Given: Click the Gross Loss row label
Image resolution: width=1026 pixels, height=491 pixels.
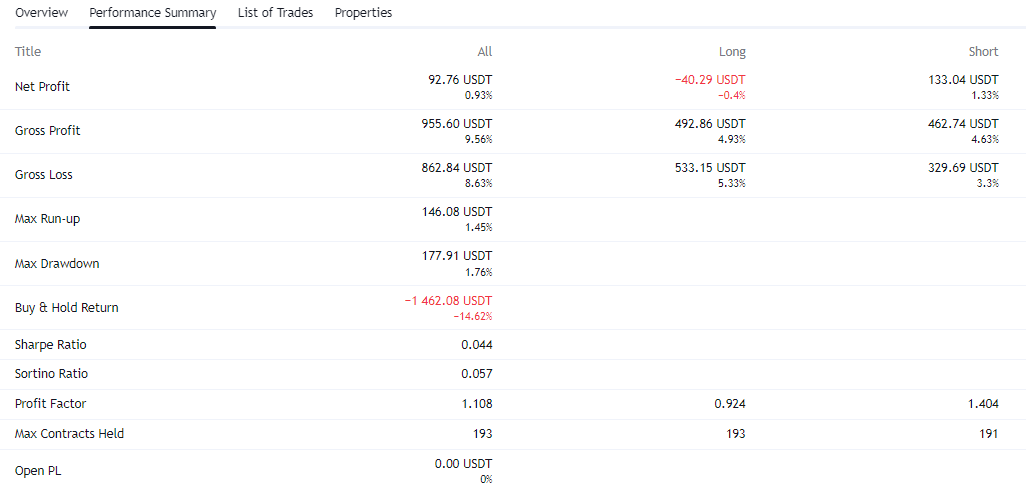Looking at the screenshot, I should pos(44,175).
